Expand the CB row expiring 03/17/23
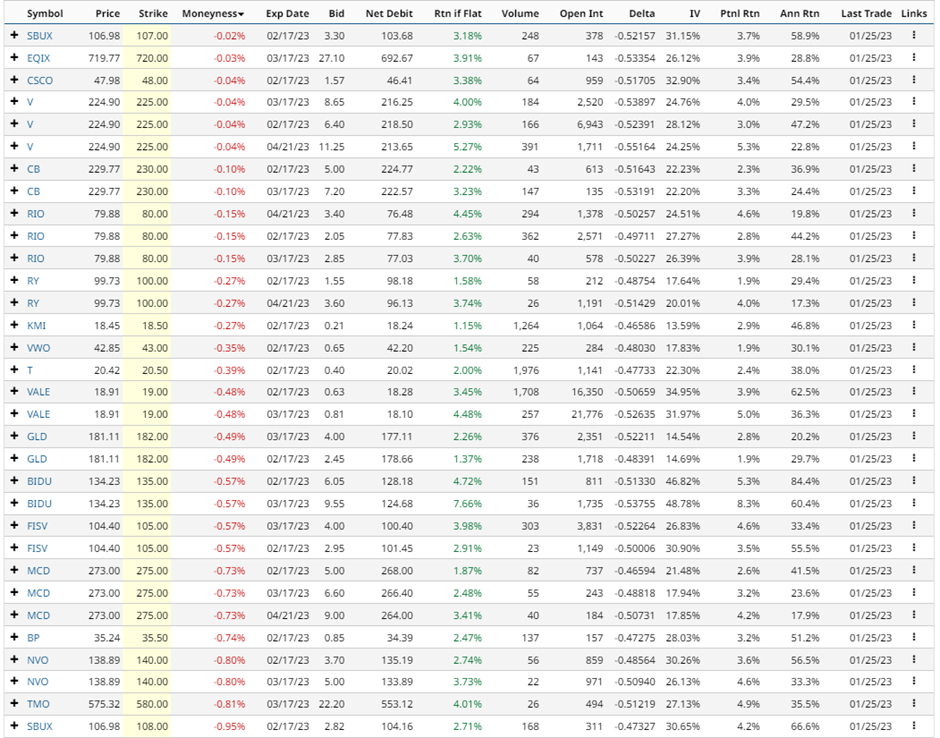 [14, 191]
